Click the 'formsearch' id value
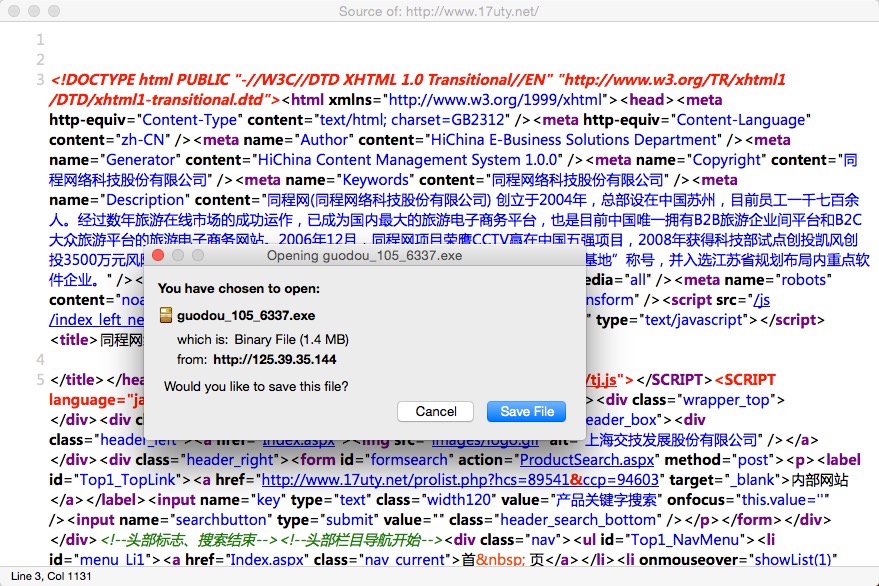The height and width of the screenshot is (586, 879). click(409, 460)
